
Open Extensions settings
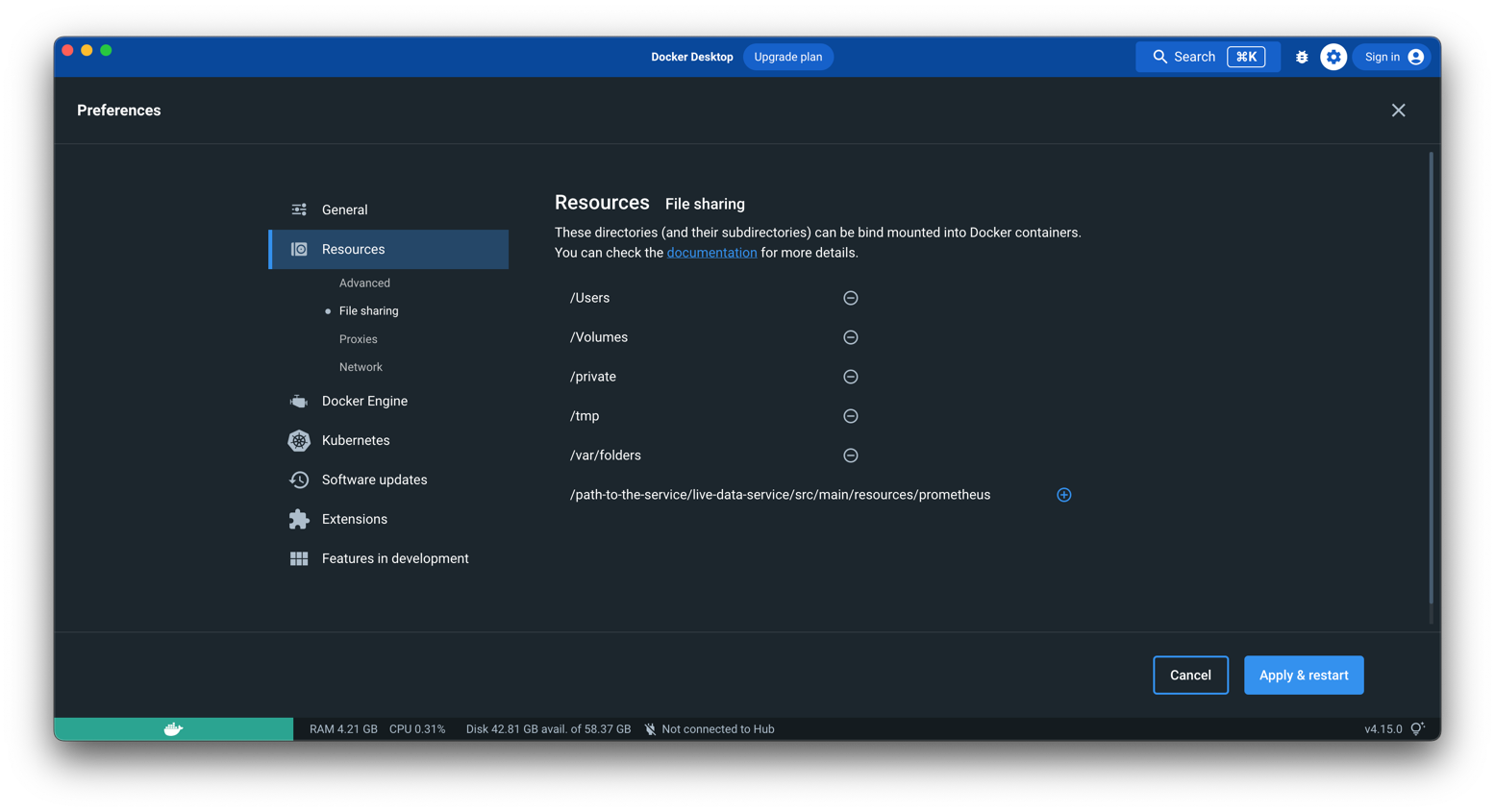[388, 519]
